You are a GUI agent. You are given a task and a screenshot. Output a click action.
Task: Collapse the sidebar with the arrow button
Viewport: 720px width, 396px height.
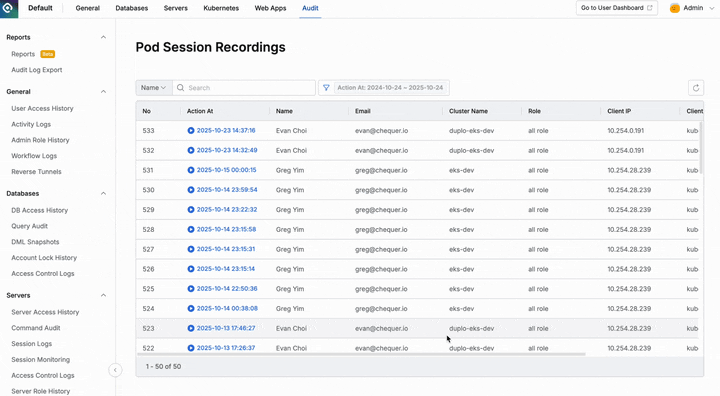[x=115, y=370]
